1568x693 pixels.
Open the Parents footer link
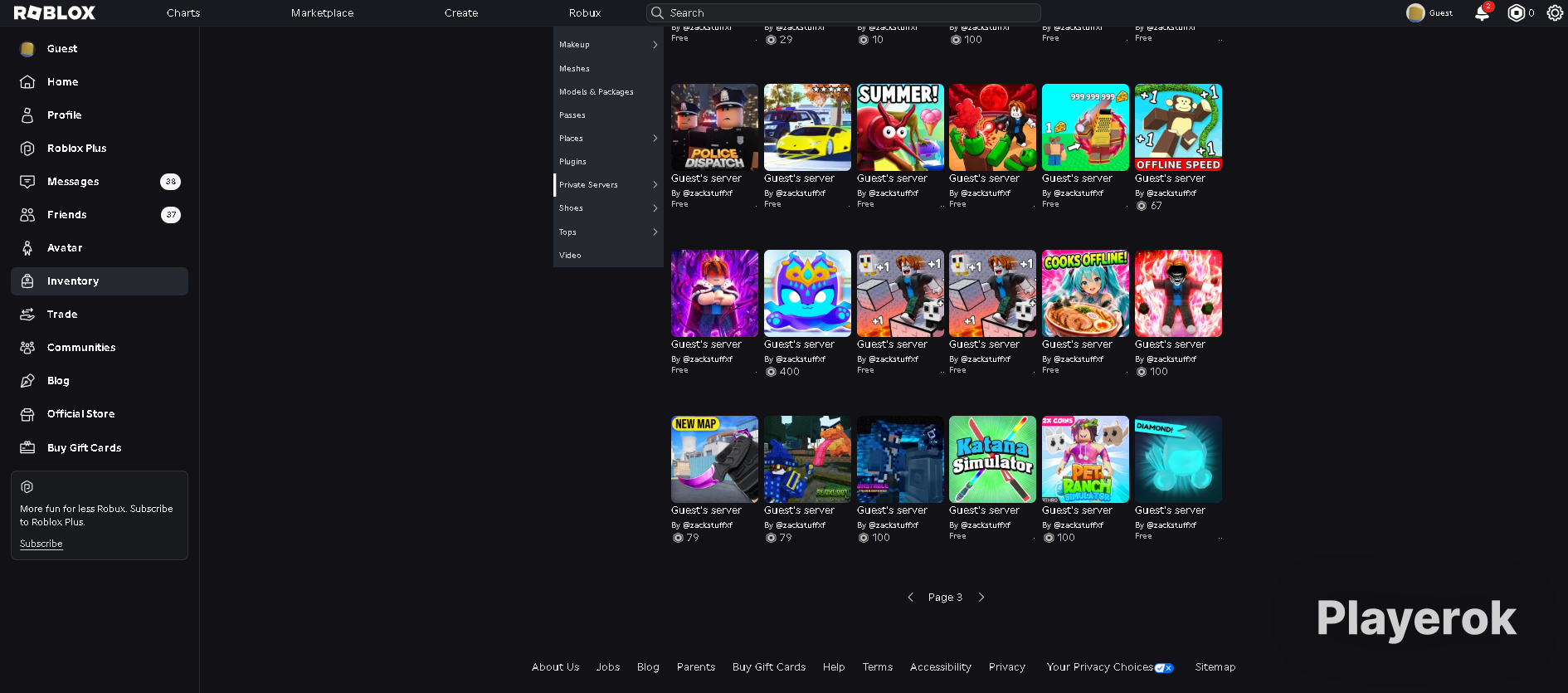(x=696, y=667)
